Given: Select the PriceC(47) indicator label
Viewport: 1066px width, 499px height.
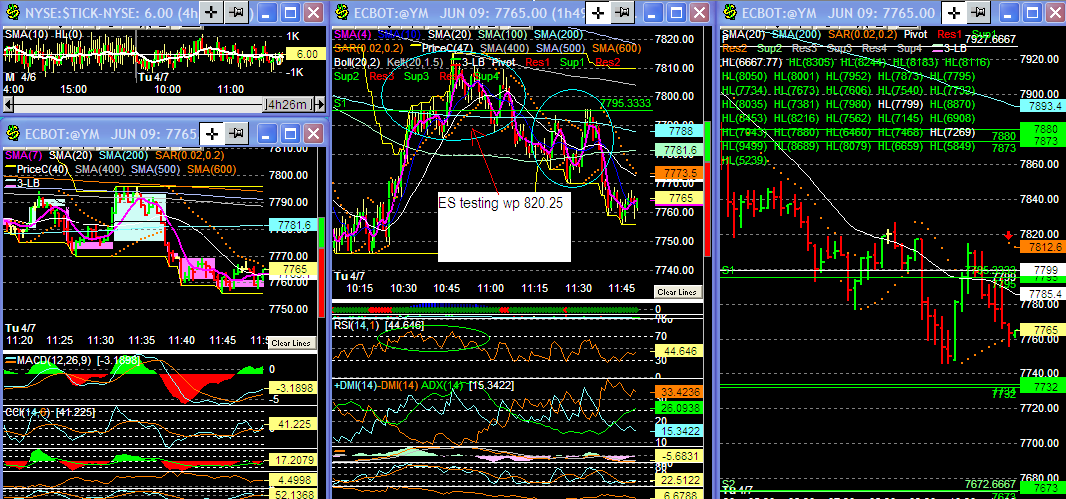Looking at the screenshot, I should 447,48.
